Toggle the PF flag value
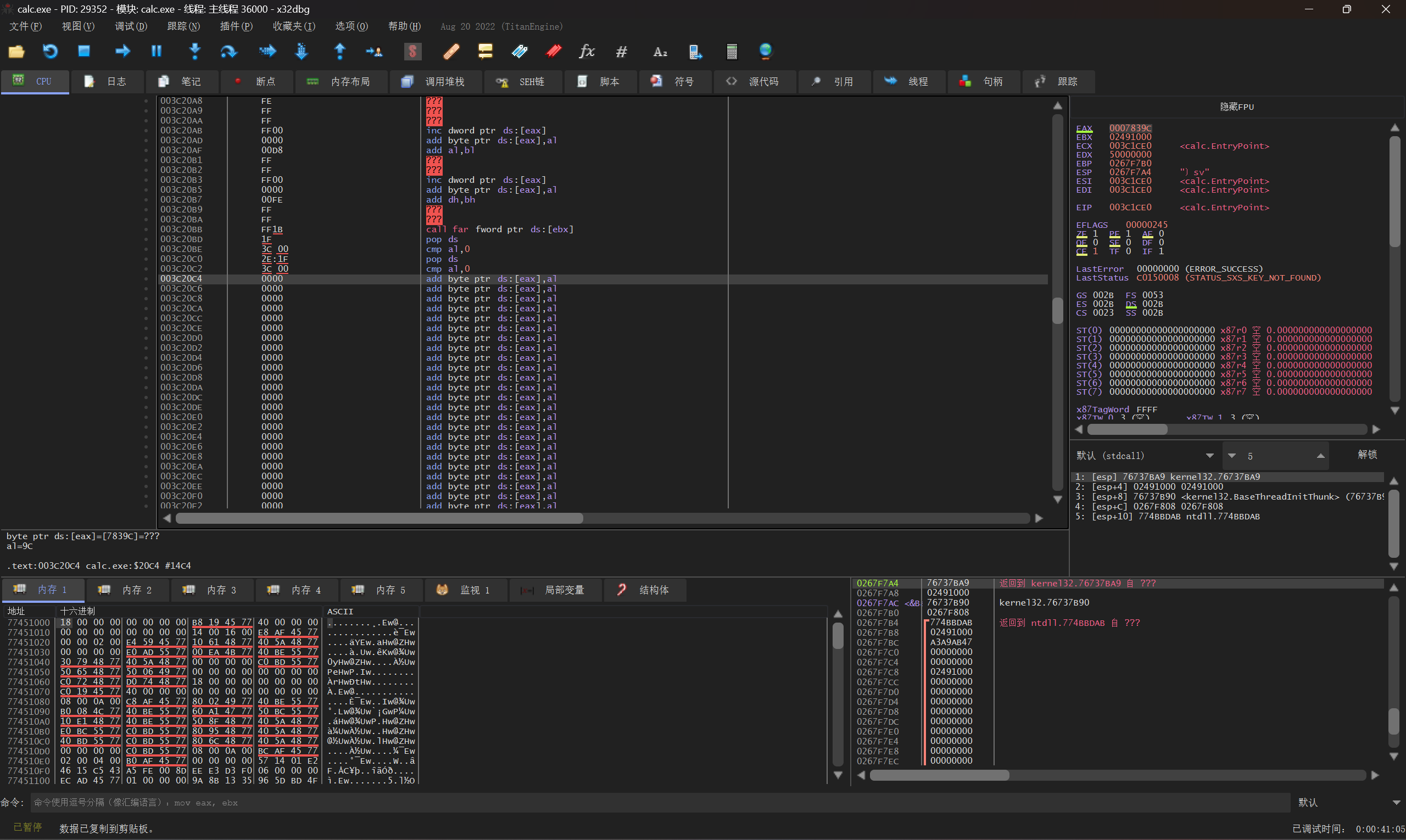This screenshot has height=840, width=1406. coord(1128,234)
